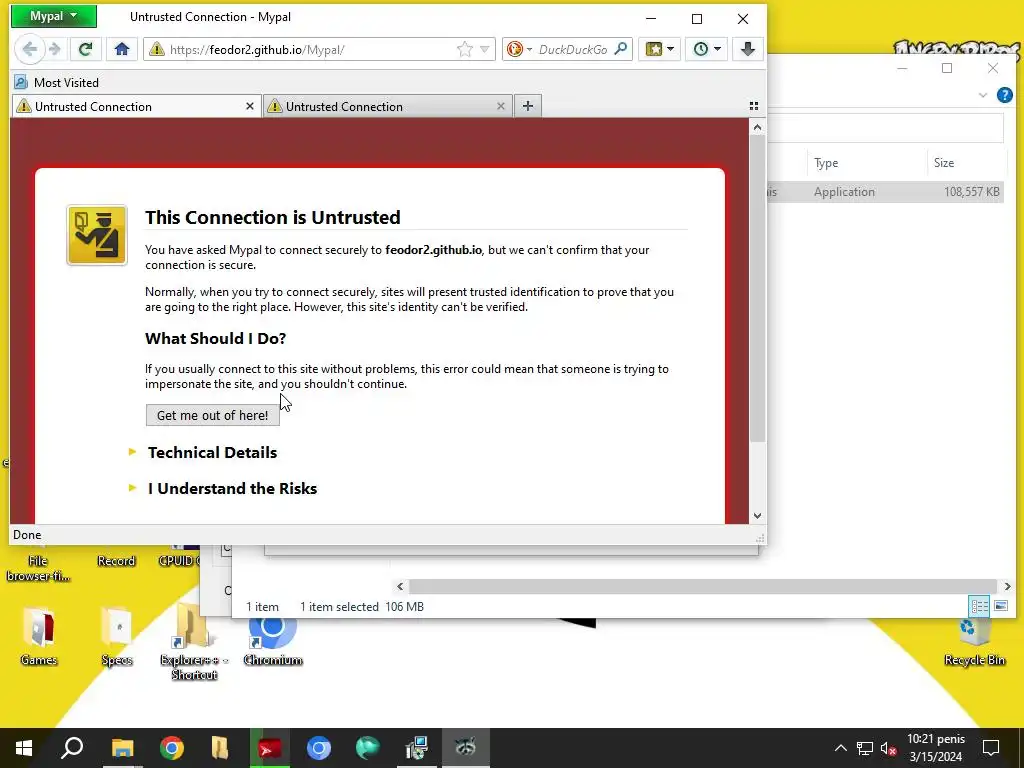1024x768 pixels.
Task: Open the green Mypal application menu button
Action: [54, 16]
